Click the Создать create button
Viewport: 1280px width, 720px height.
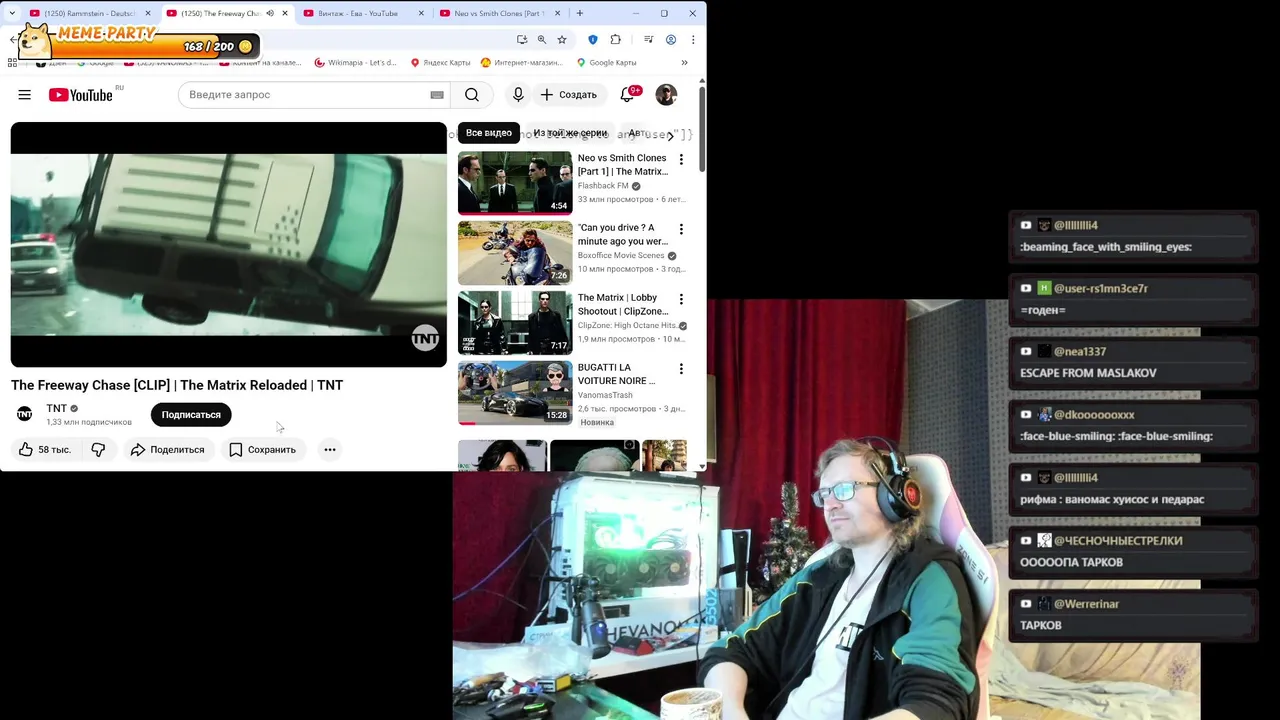pyautogui.click(x=568, y=95)
